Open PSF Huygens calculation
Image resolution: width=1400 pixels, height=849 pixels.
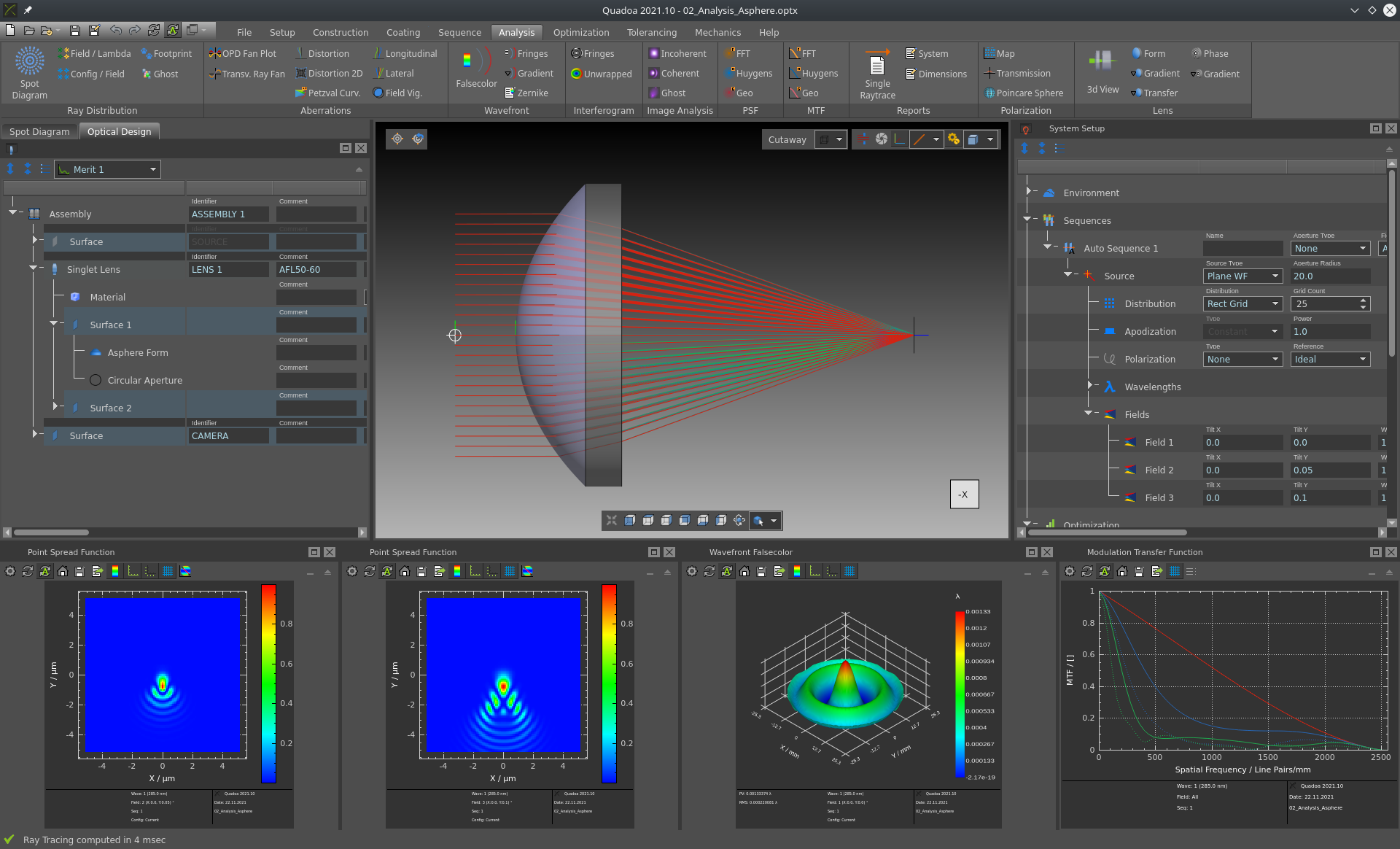coord(748,73)
